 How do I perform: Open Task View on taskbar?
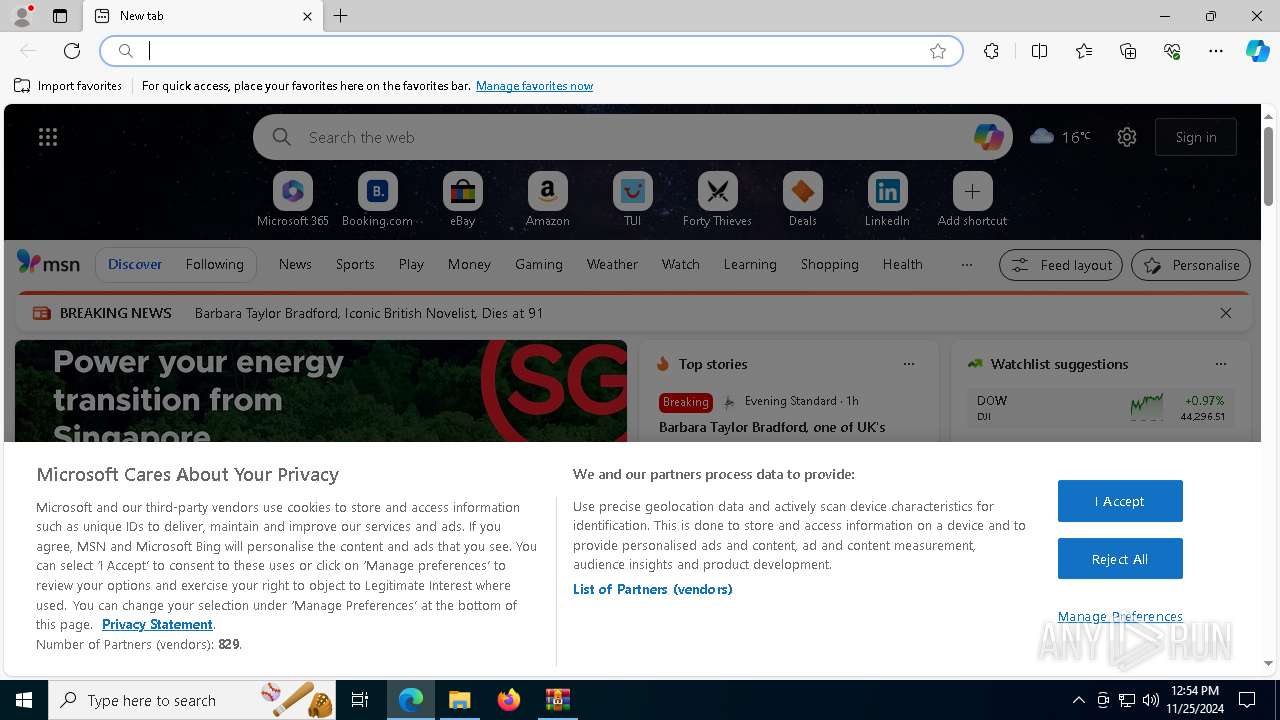pos(360,700)
